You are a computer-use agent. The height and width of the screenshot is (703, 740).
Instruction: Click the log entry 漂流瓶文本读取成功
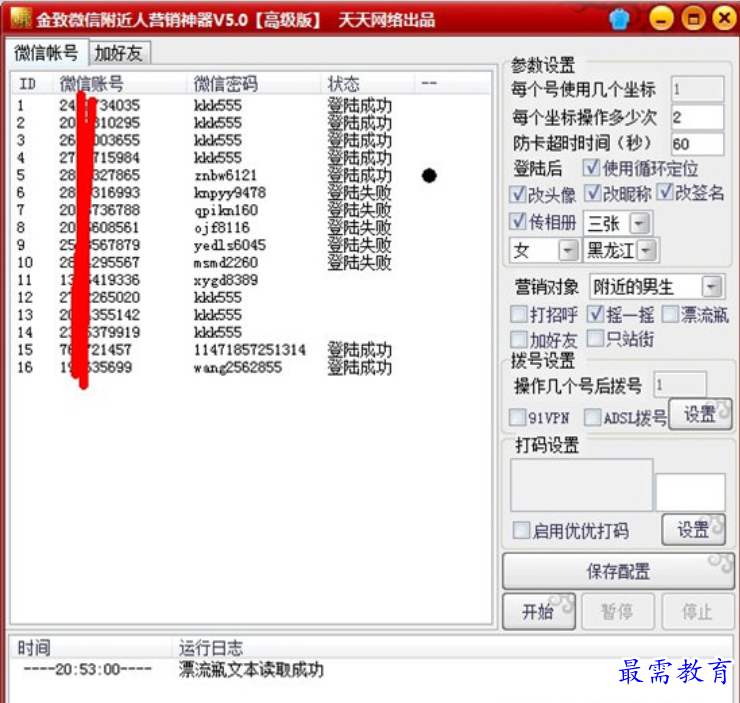pyautogui.click(x=251, y=670)
